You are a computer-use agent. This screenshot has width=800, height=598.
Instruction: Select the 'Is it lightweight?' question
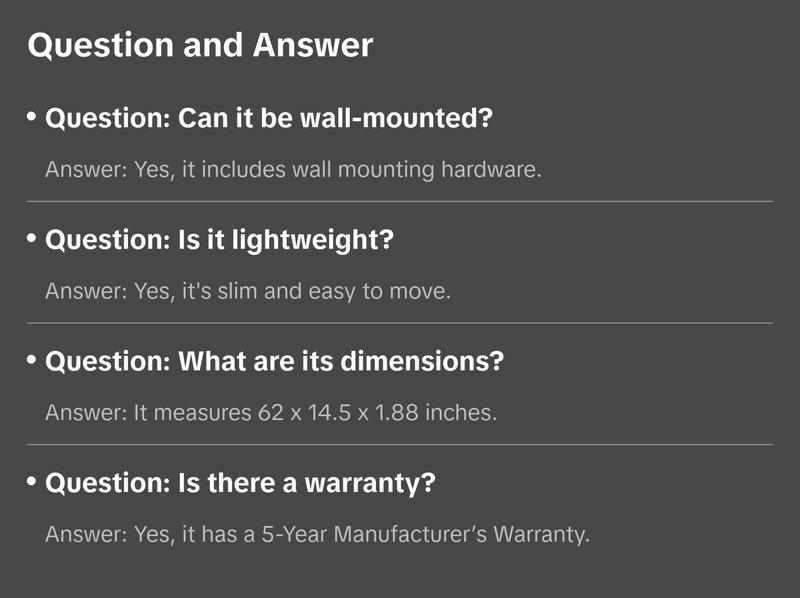click(x=221, y=241)
